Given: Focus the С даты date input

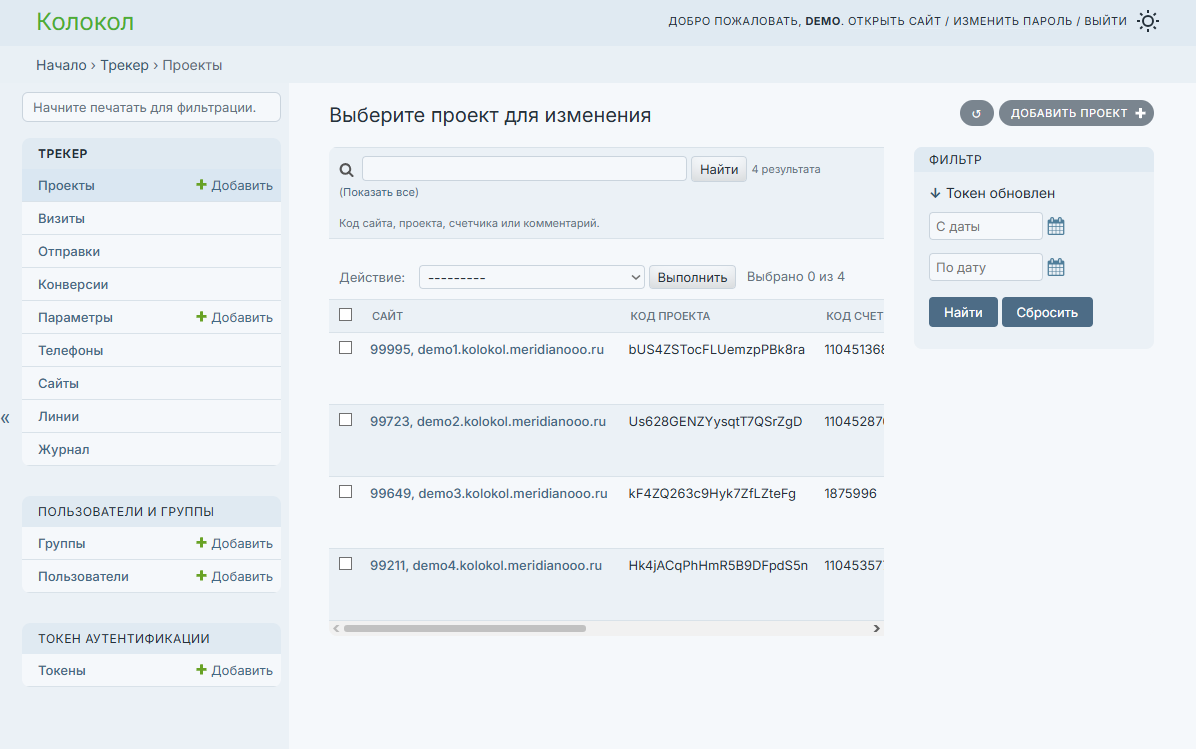Looking at the screenshot, I should tap(985, 227).
